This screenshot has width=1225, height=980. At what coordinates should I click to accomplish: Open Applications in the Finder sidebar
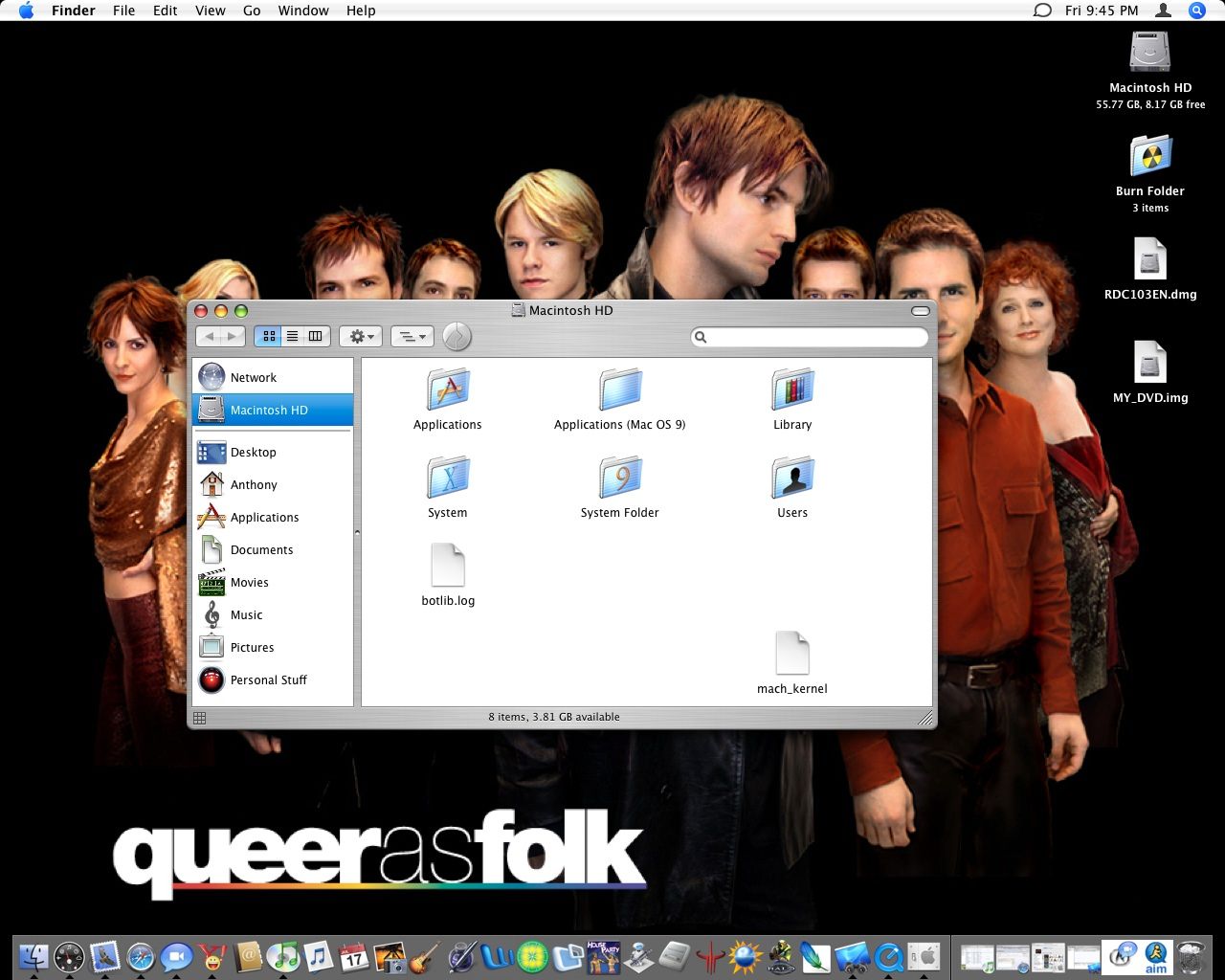tap(273, 517)
